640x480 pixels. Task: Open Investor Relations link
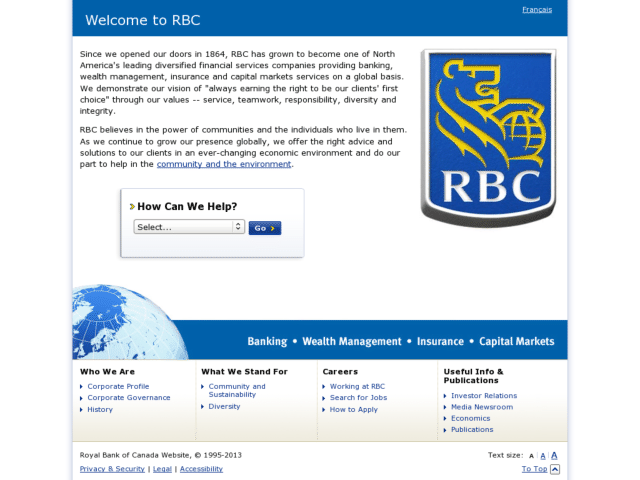[484, 396]
